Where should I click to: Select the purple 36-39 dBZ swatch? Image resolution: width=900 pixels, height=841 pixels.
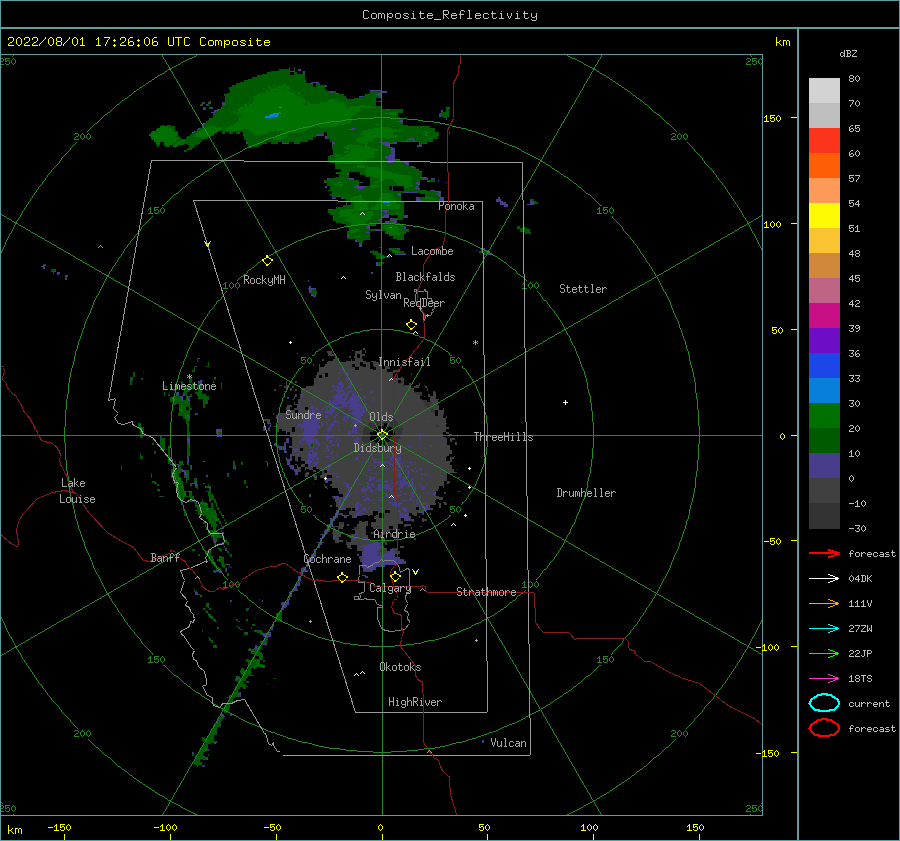pos(824,340)
